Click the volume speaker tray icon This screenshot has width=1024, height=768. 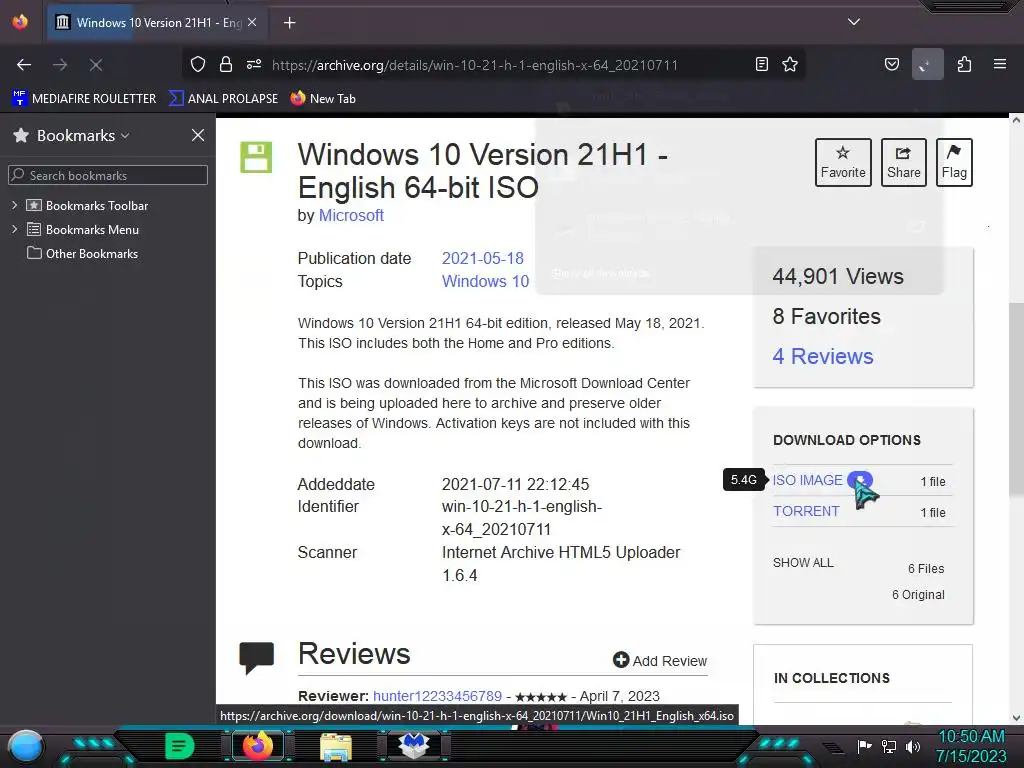point(913,746)
